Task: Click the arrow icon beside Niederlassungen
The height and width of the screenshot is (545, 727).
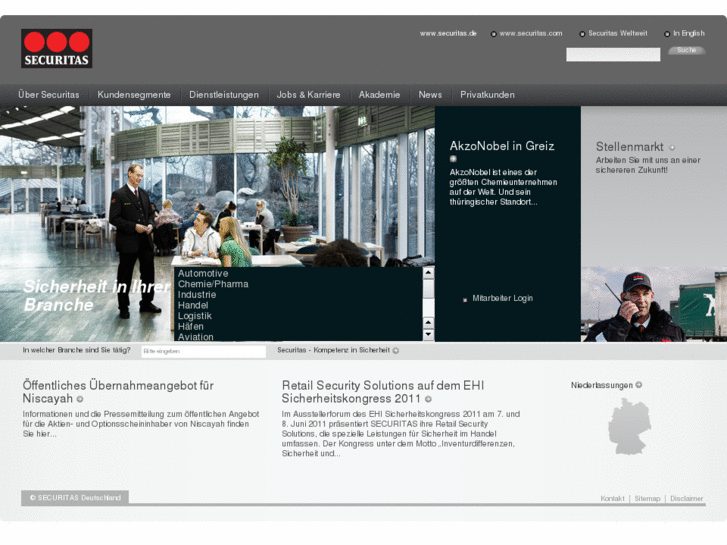Action: 638,385
